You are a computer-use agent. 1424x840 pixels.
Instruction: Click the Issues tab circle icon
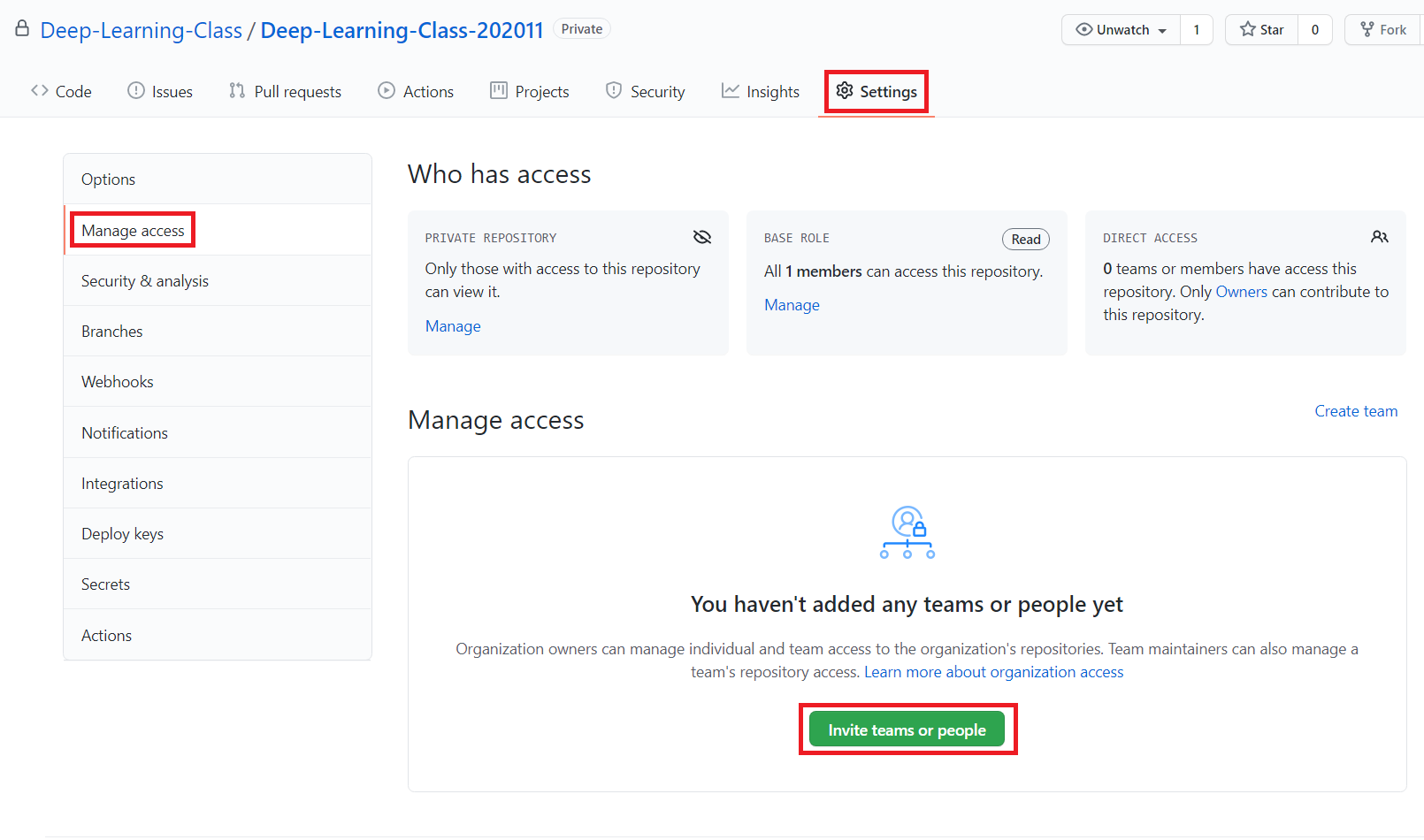pos(135,90)
